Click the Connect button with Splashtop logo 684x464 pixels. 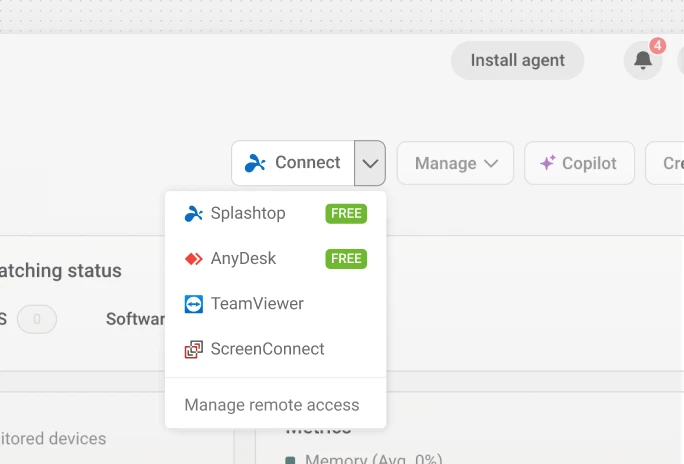tap(293, 163)
